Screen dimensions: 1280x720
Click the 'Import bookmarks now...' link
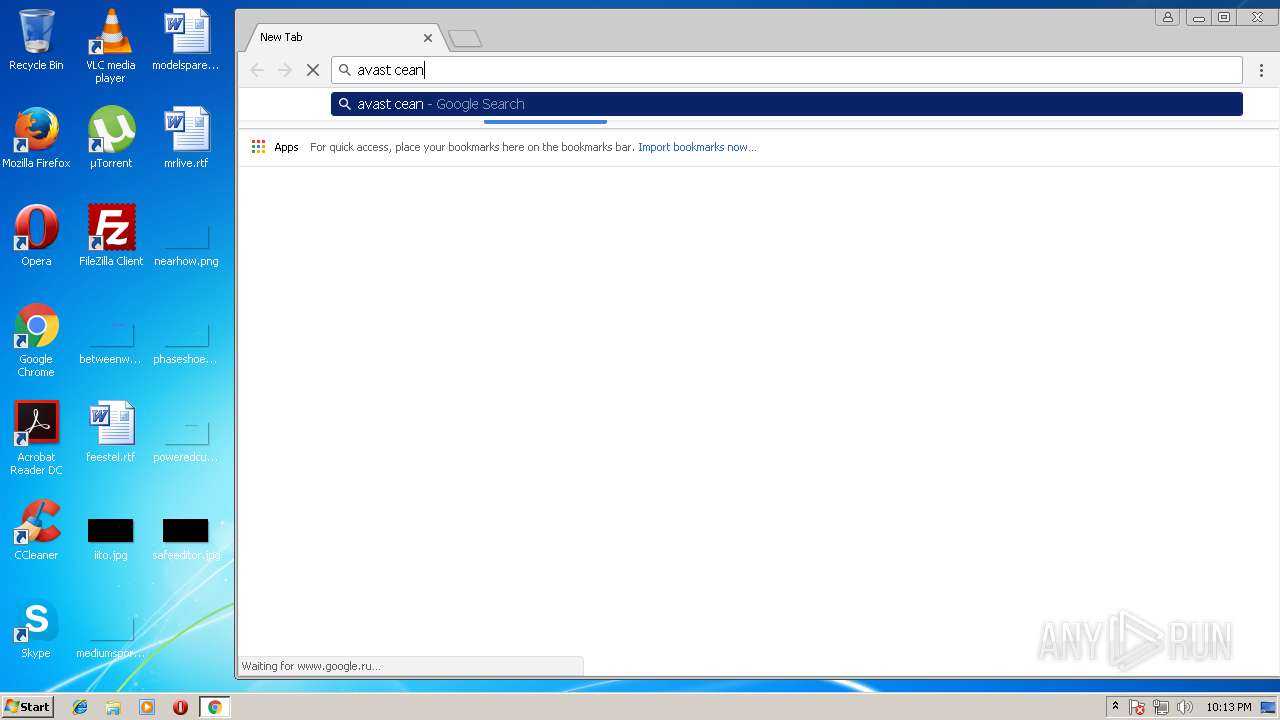coord(697,147)
